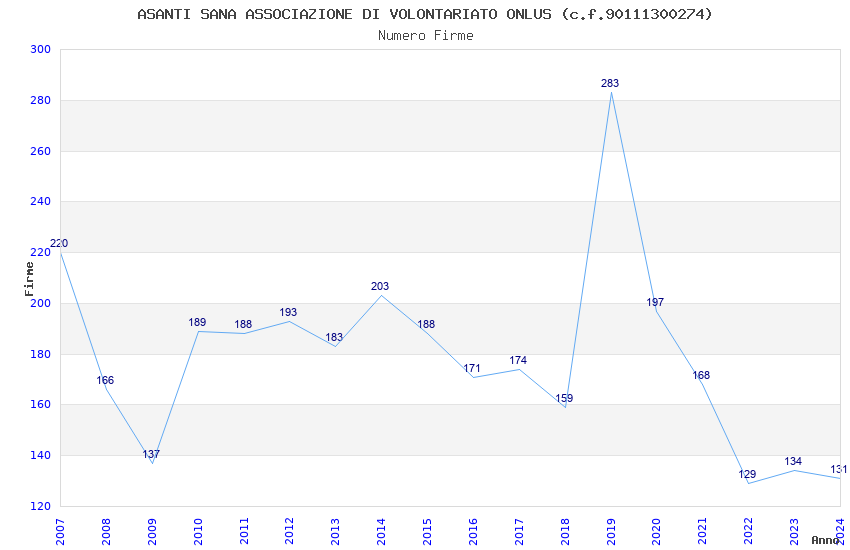Click y-axis value 300
Screen dimensions: 850x550
[41, 49]
